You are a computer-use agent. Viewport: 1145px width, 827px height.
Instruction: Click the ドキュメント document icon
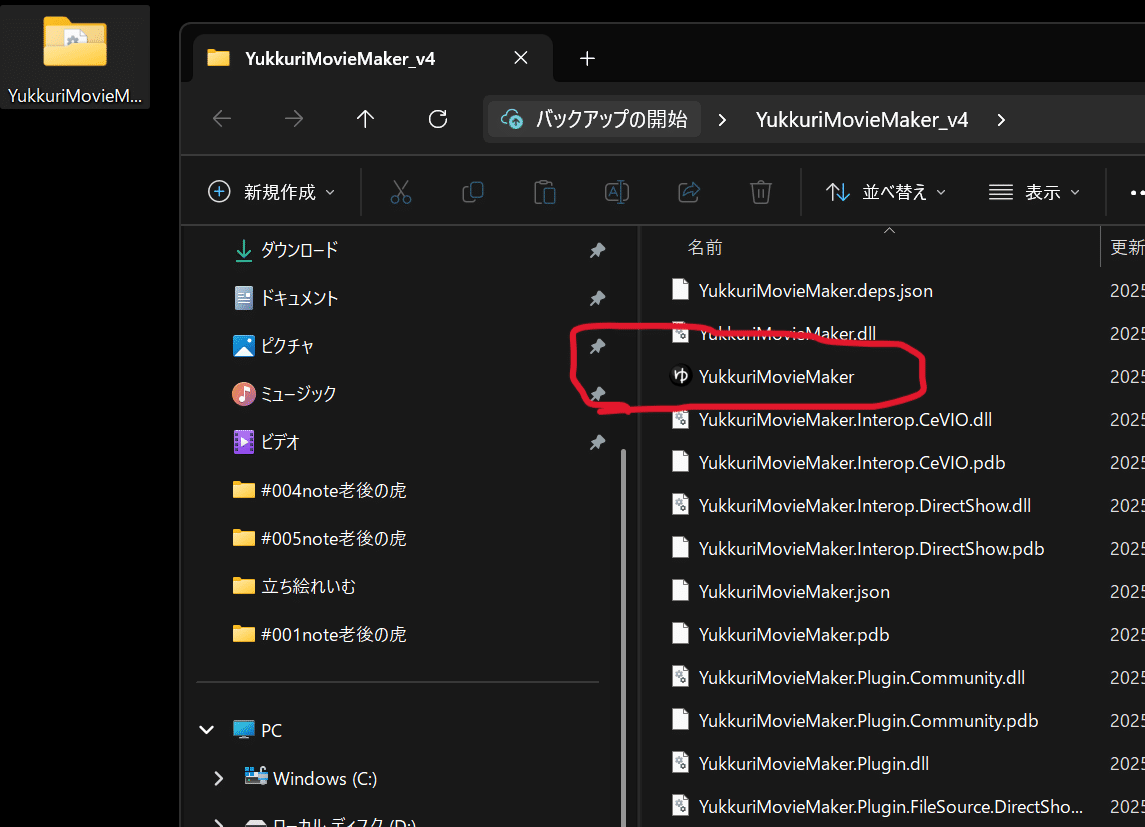point(244,298)
